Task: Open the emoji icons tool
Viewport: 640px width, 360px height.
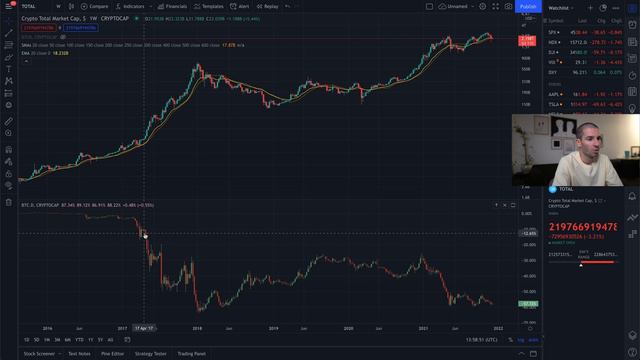Action: pos(9,105)
